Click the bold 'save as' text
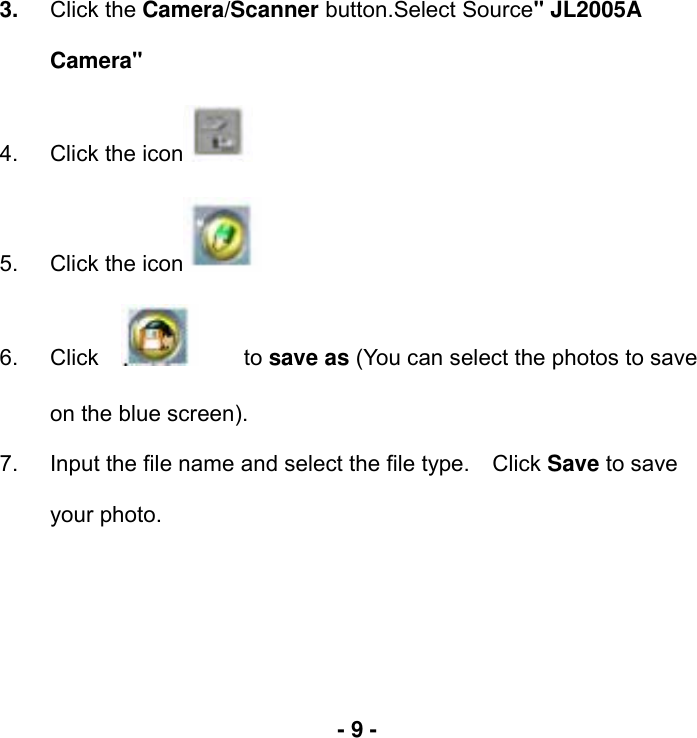 point(309,358)
